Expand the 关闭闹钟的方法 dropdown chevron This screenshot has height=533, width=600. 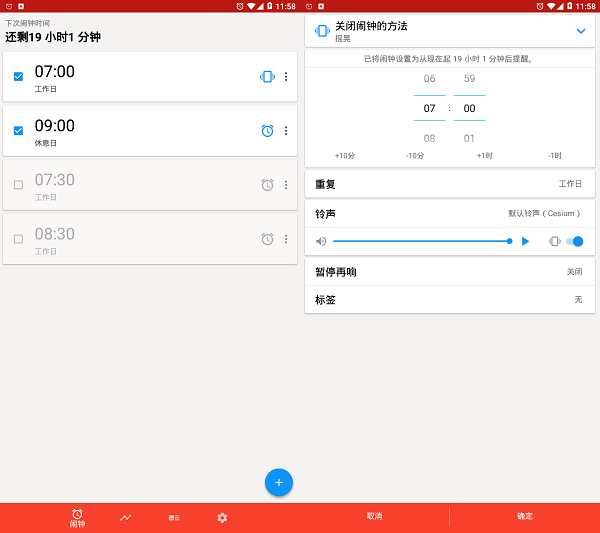pos(580,31)
